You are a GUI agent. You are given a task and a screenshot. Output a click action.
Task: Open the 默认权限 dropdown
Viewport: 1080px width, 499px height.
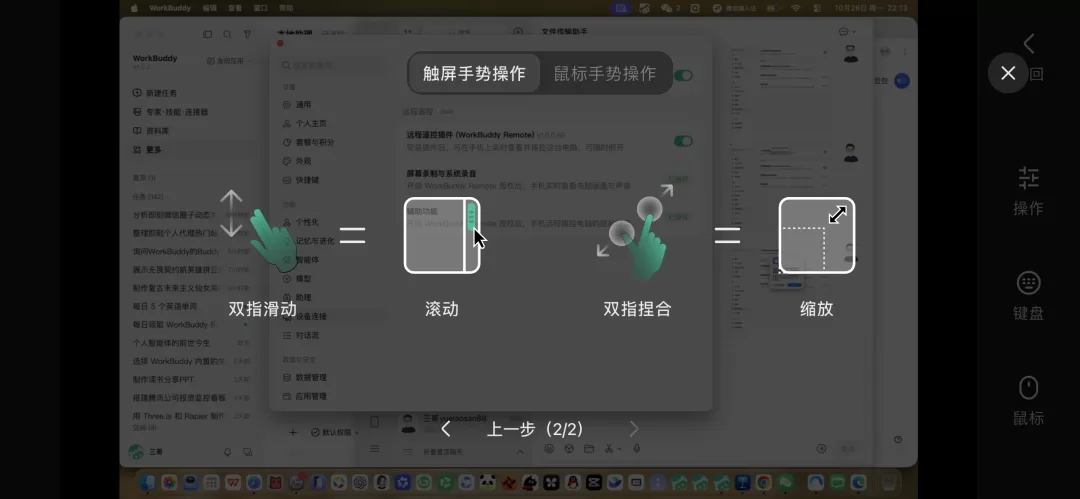[x=335, y=432]
